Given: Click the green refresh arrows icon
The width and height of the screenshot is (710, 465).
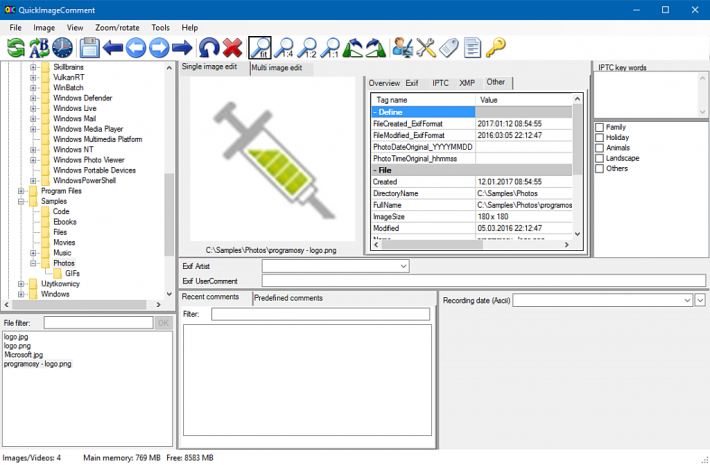Looking at the screenshot, I should [16, 48].
